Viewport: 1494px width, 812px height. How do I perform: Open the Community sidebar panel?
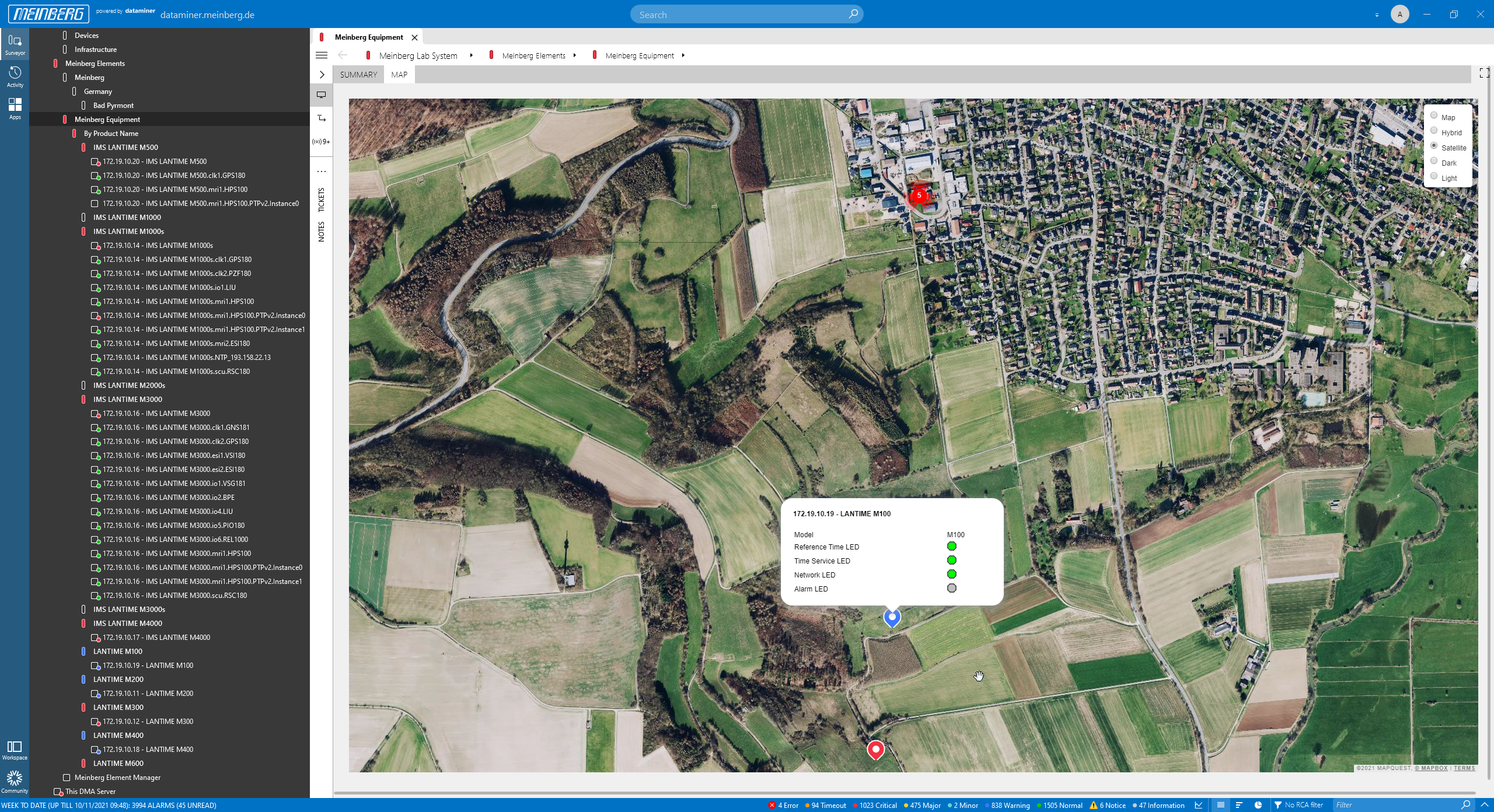[15, 782]
